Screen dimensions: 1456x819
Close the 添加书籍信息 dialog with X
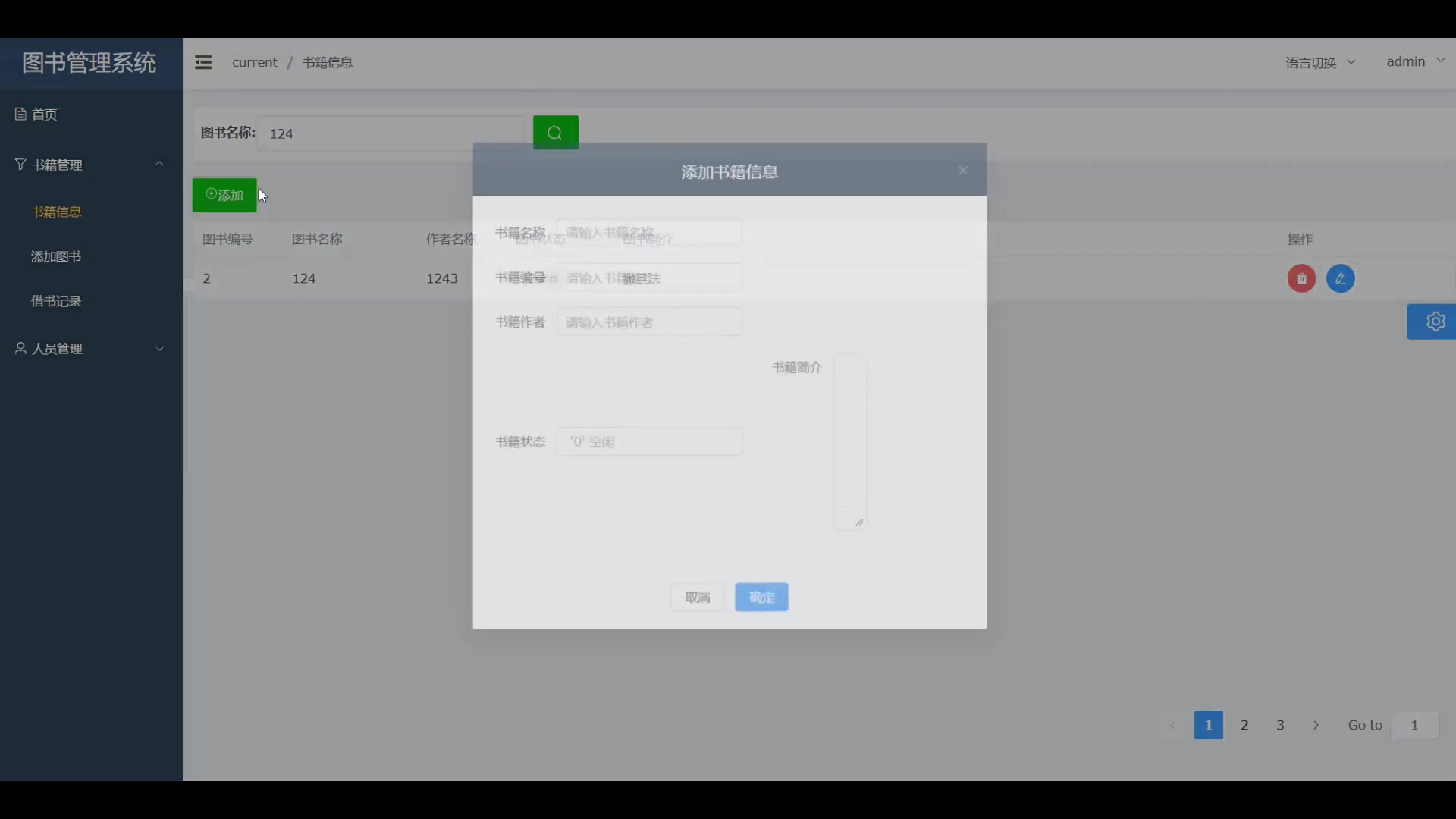(962, 171)
